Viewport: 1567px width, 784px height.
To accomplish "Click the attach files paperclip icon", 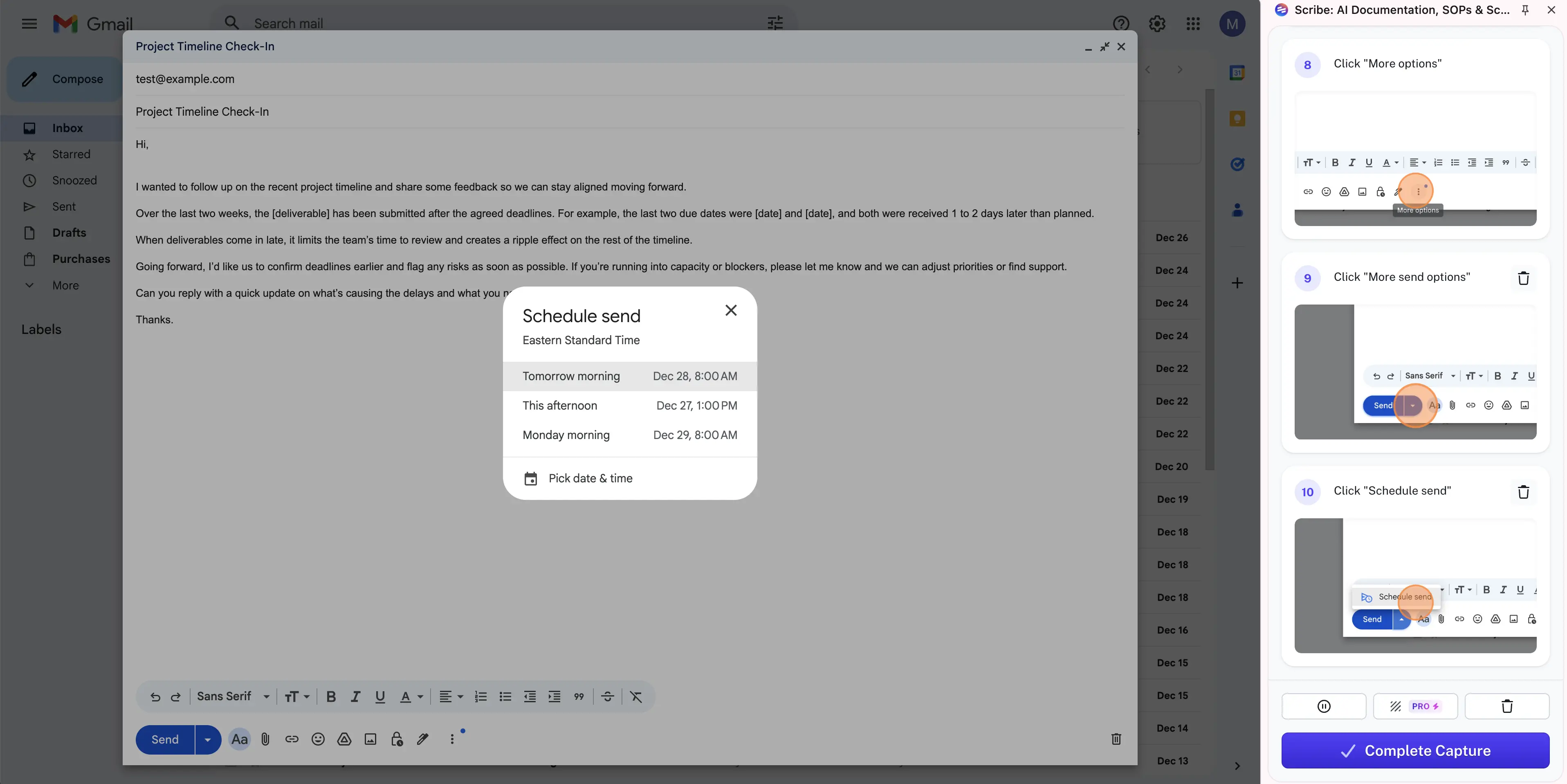I will tap(265, 739).
